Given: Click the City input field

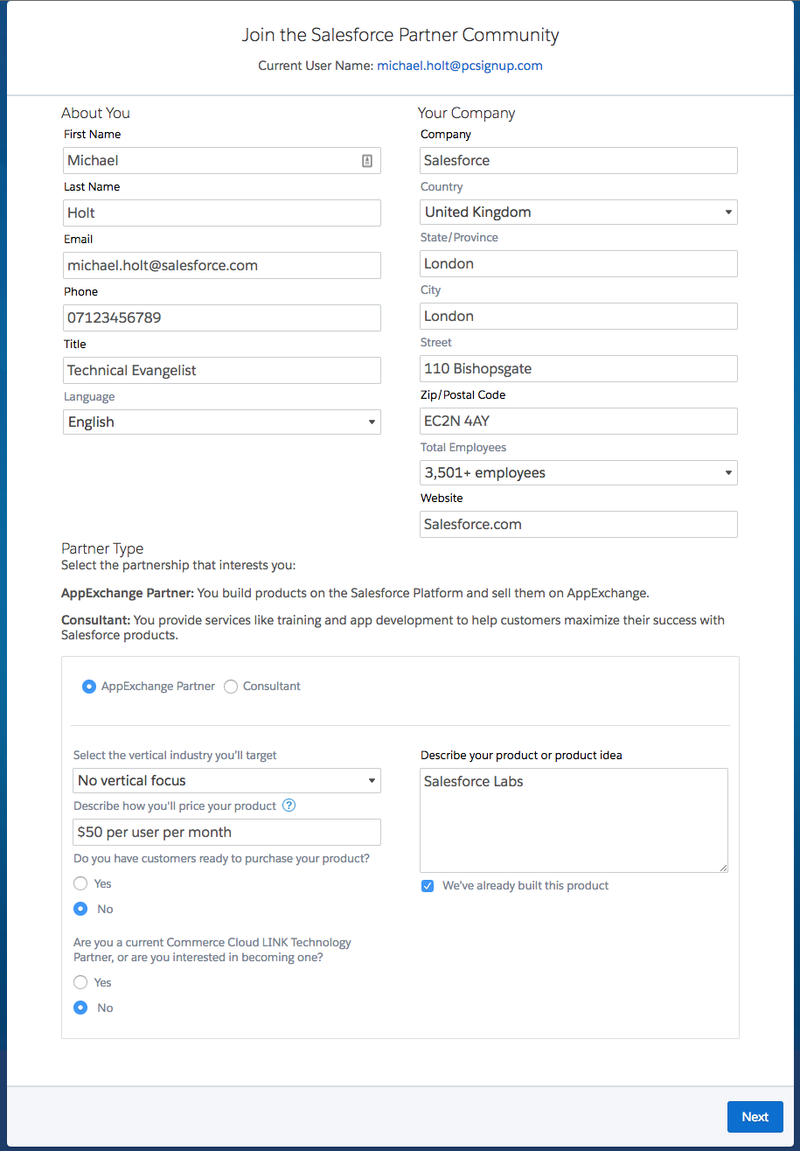Looking at the screenshot, I should [578, 316].
